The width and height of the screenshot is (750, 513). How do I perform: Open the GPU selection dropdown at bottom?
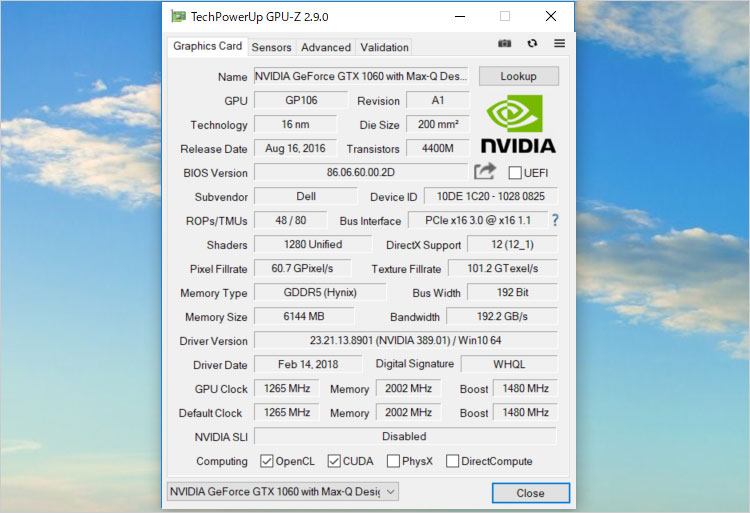[283, 491]
